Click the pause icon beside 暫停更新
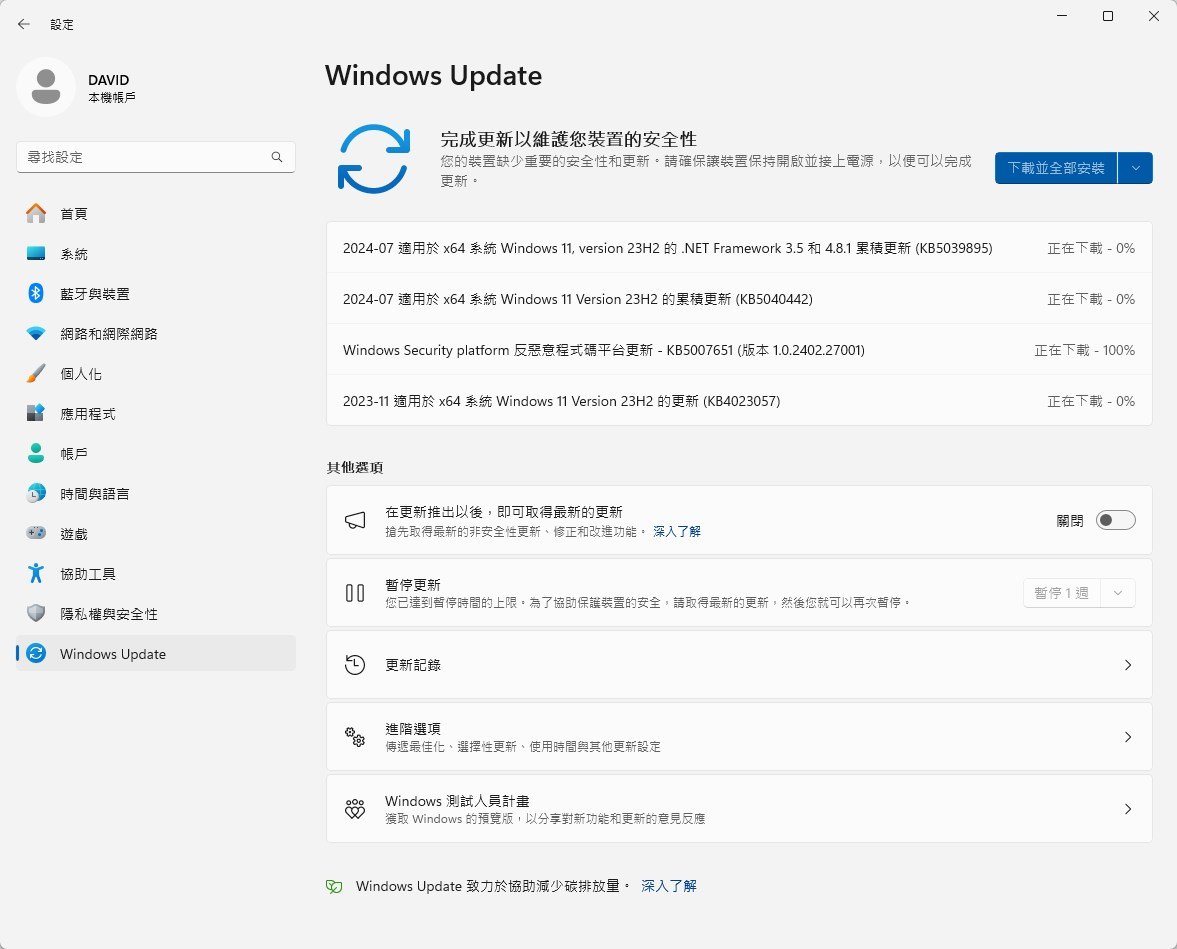 [x=355, y=593]
